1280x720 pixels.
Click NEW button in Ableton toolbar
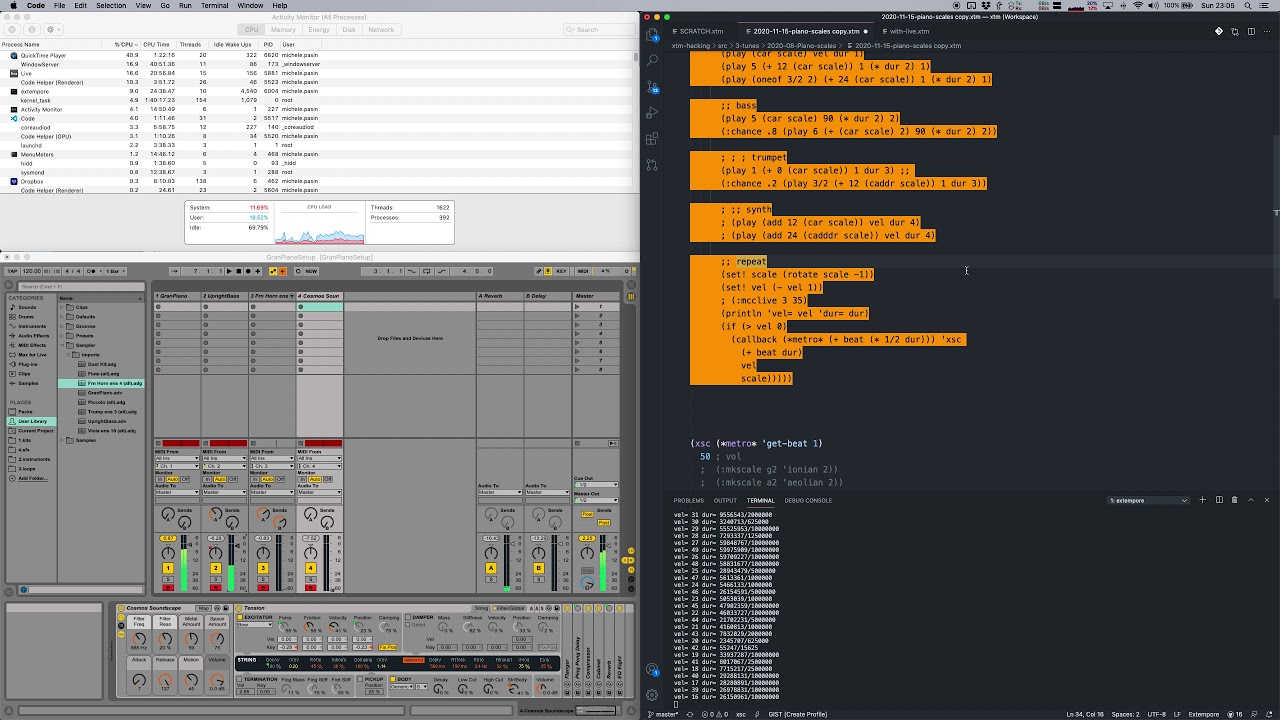[x=311, y=271]
